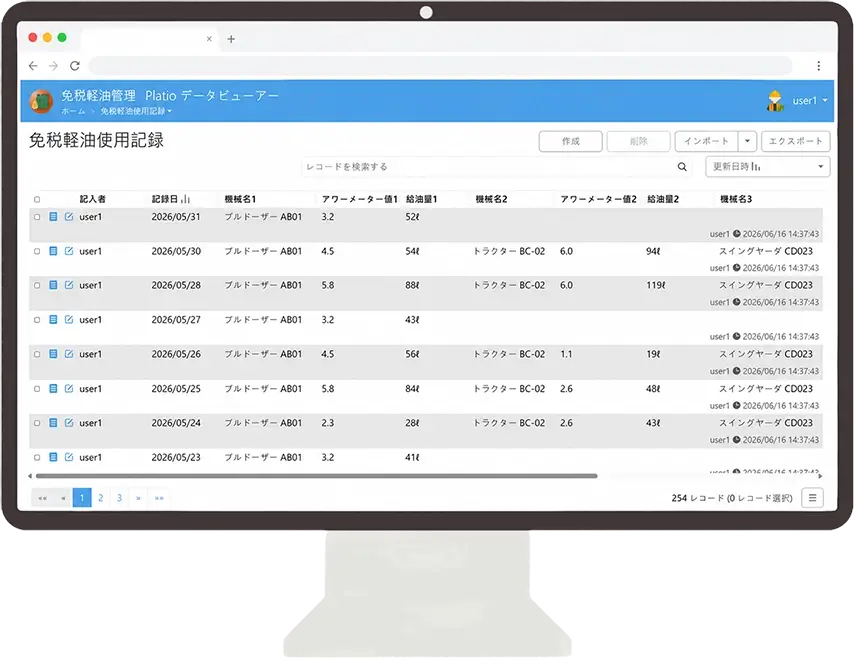
Task: Click the 記入者 column header
Action: [x=93, y=199]
